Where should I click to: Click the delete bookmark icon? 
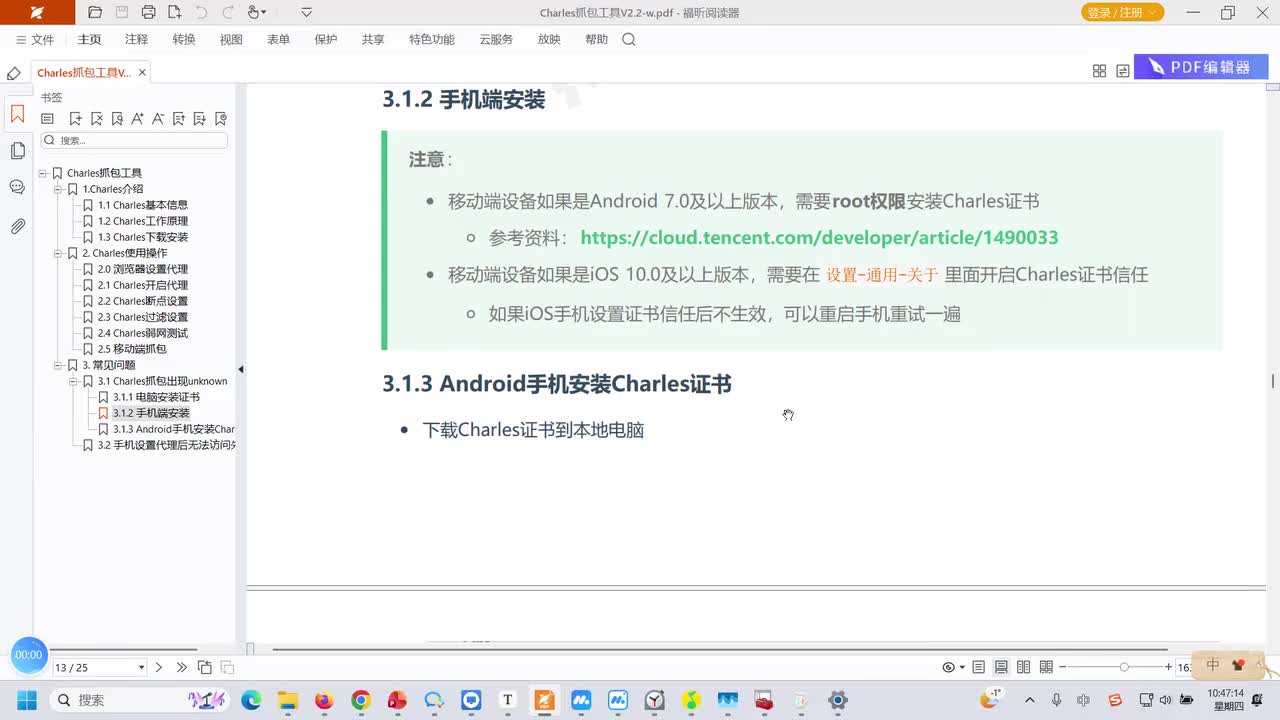96,118
